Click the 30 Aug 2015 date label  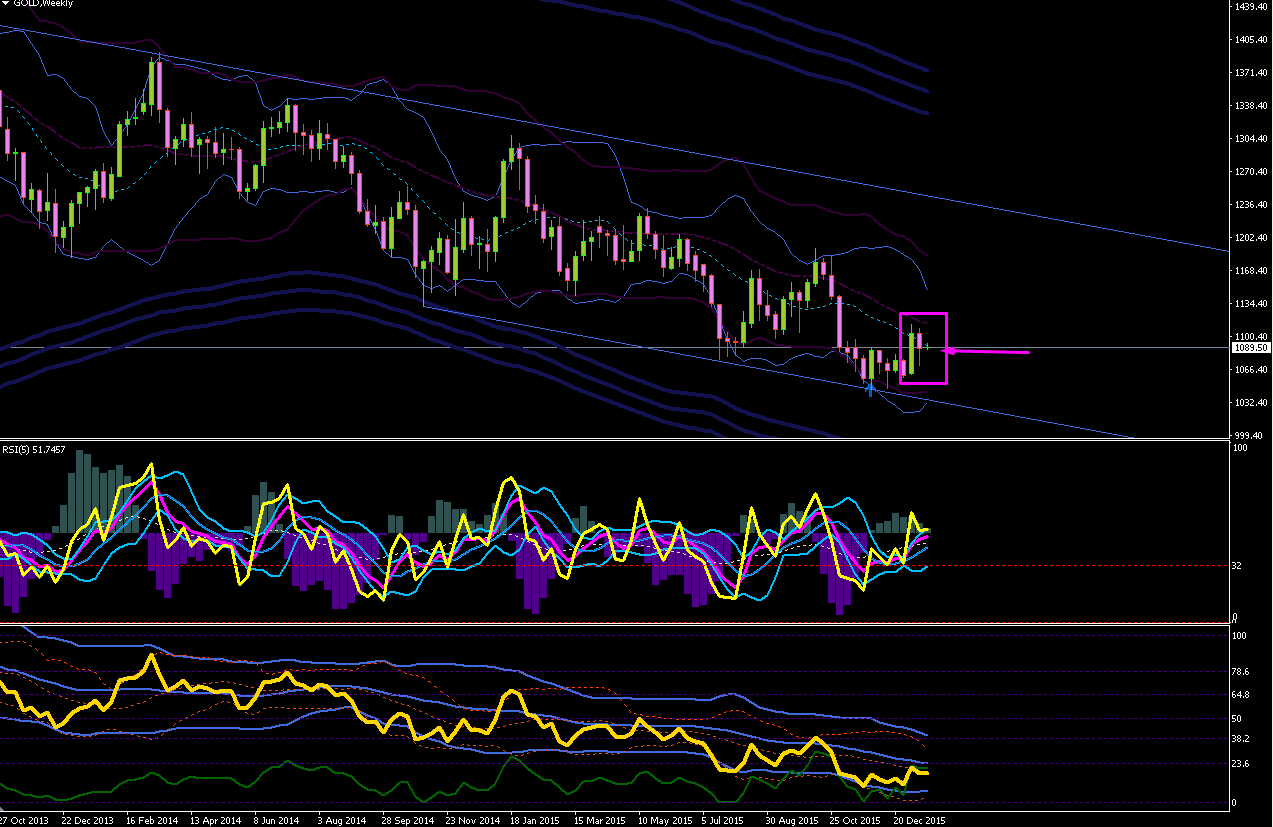coord(792,819)
